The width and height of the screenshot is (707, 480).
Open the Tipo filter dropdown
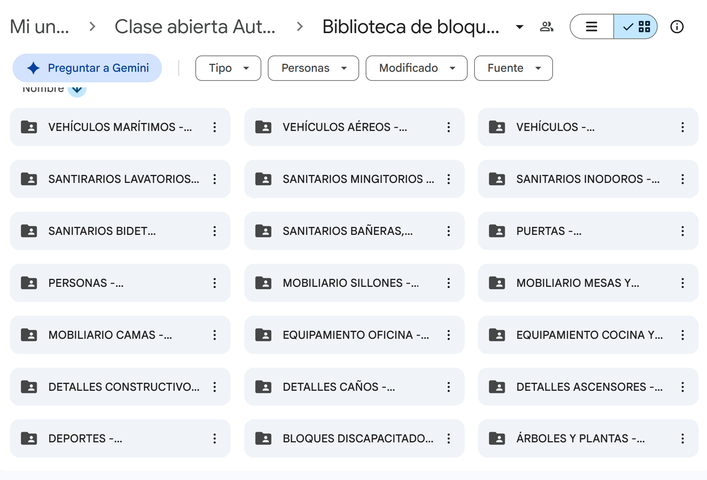pos(228,68)
